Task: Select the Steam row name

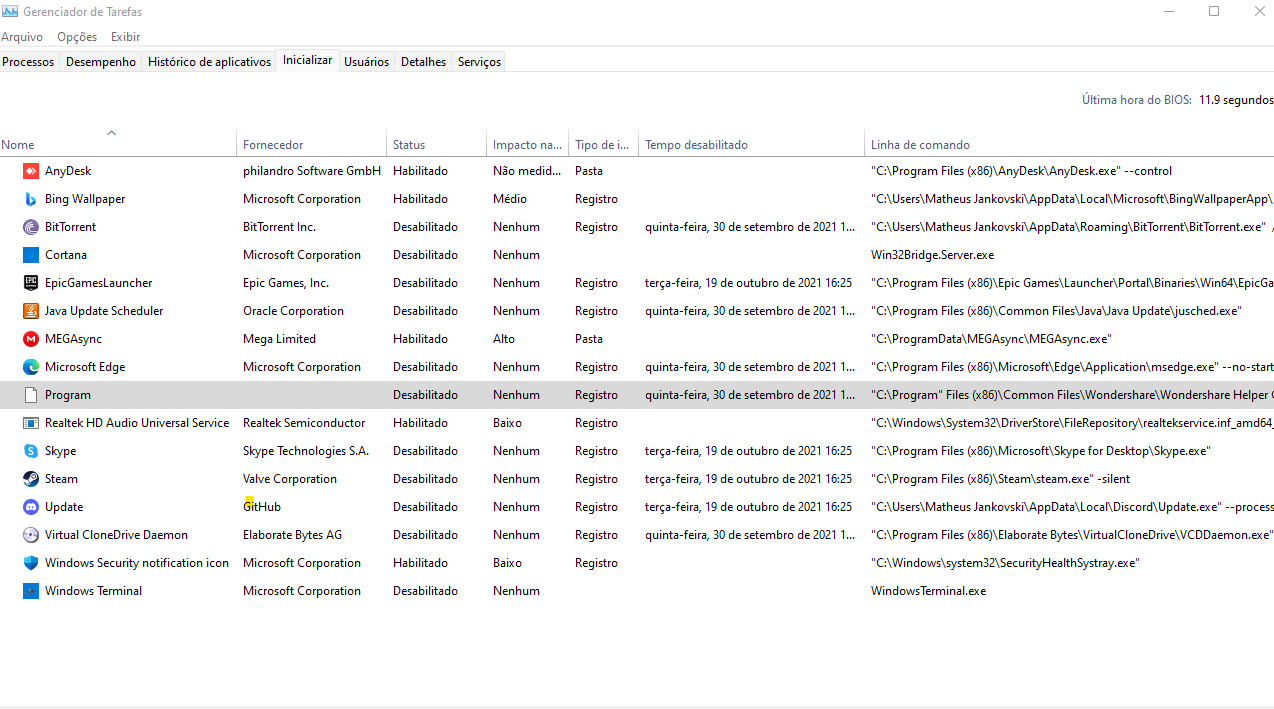Action: (x=61, y=479)
